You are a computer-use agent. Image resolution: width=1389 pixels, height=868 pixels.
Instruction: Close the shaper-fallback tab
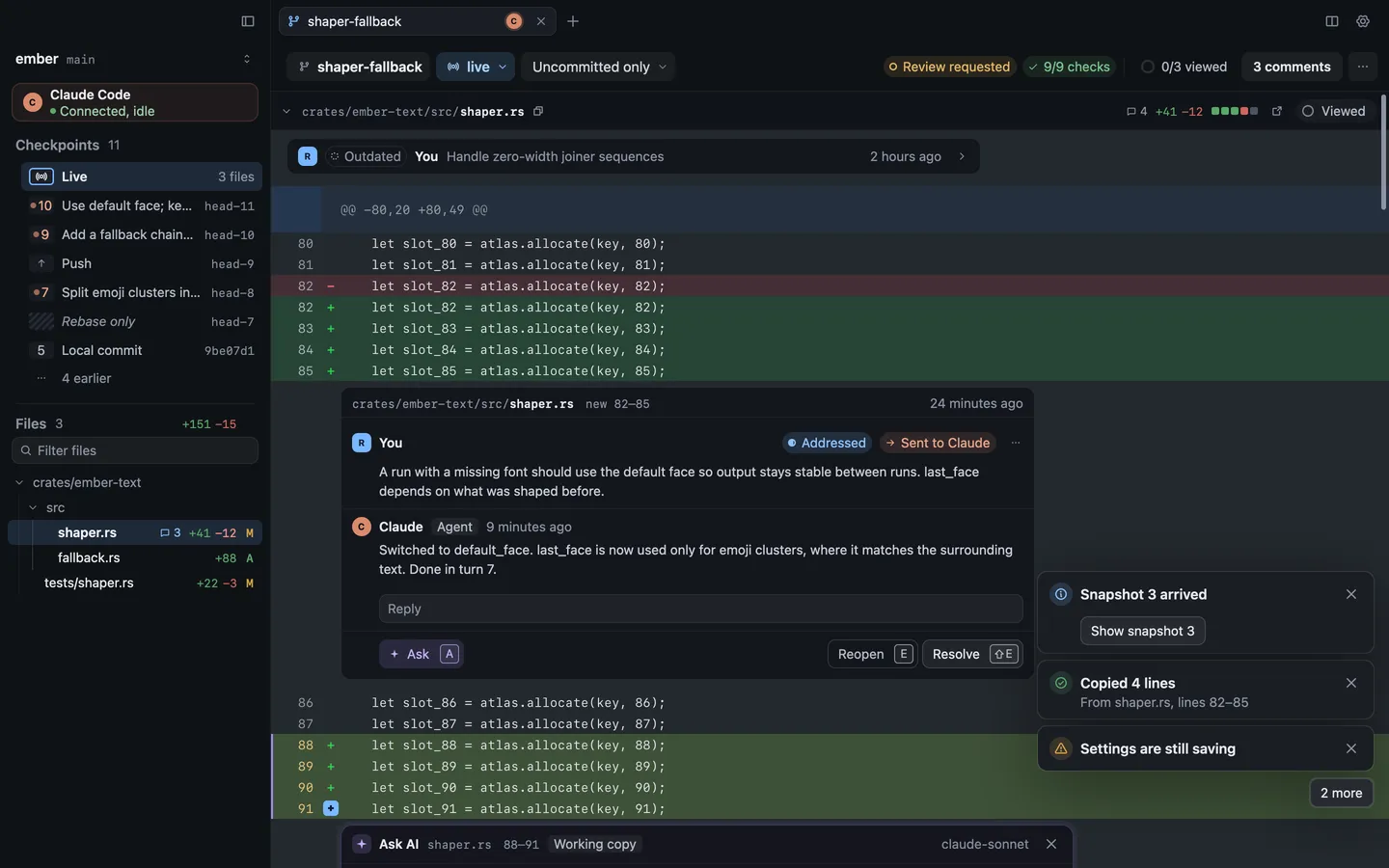541,21
